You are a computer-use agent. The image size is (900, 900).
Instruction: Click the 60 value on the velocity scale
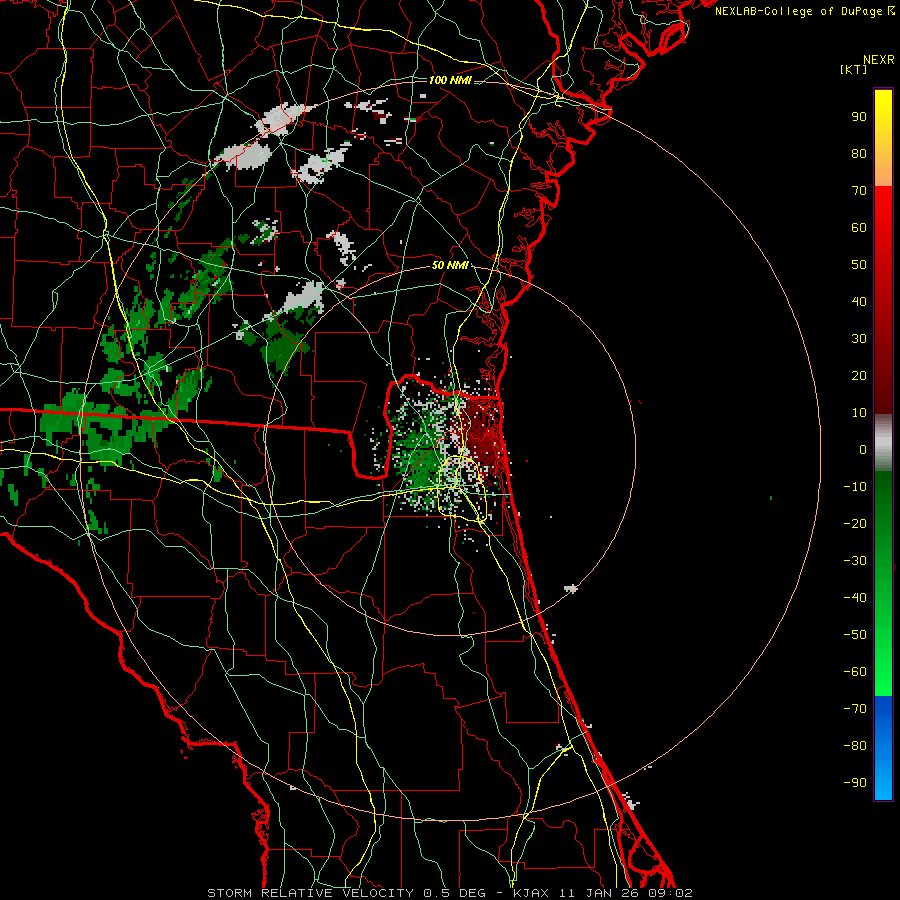[x=859, y=228]
